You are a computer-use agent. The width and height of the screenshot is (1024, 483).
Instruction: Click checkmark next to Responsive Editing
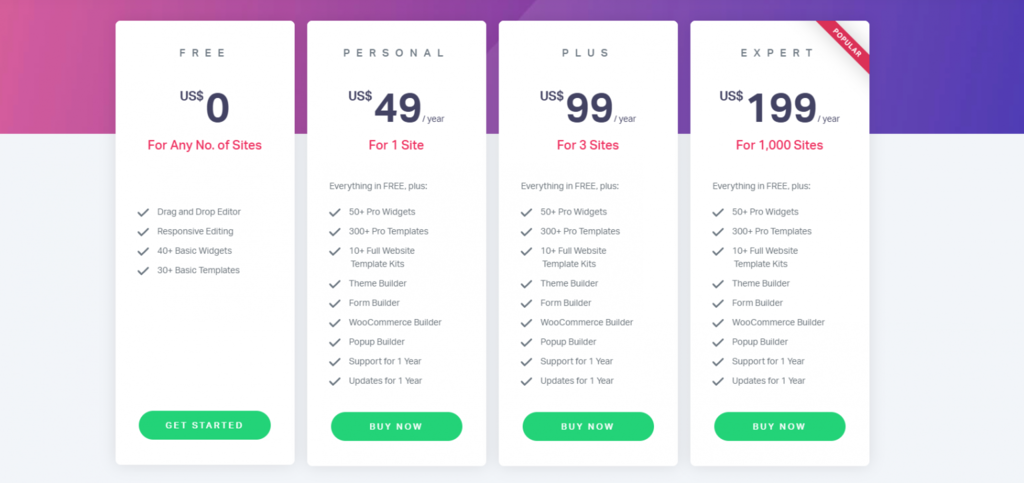click(x=143, y=232)
